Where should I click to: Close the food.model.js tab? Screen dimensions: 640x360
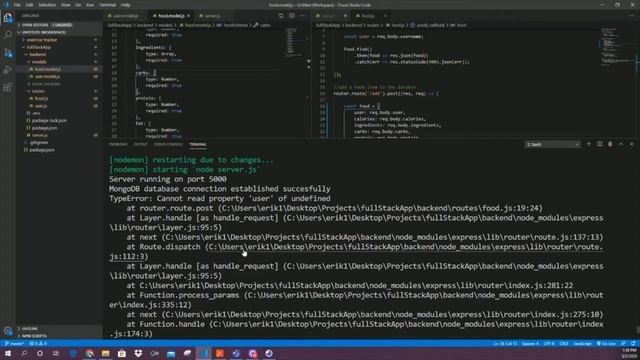tap(189, 16)
